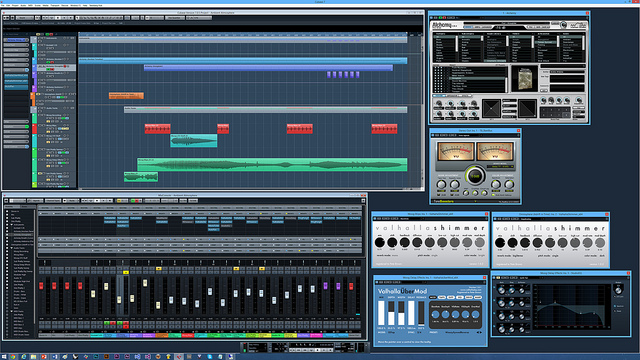Collapse the Instruments folder in MixConsole list
The width and height of the screenshot is (640, 360).
pyautogui.click(x=11, y=224)
